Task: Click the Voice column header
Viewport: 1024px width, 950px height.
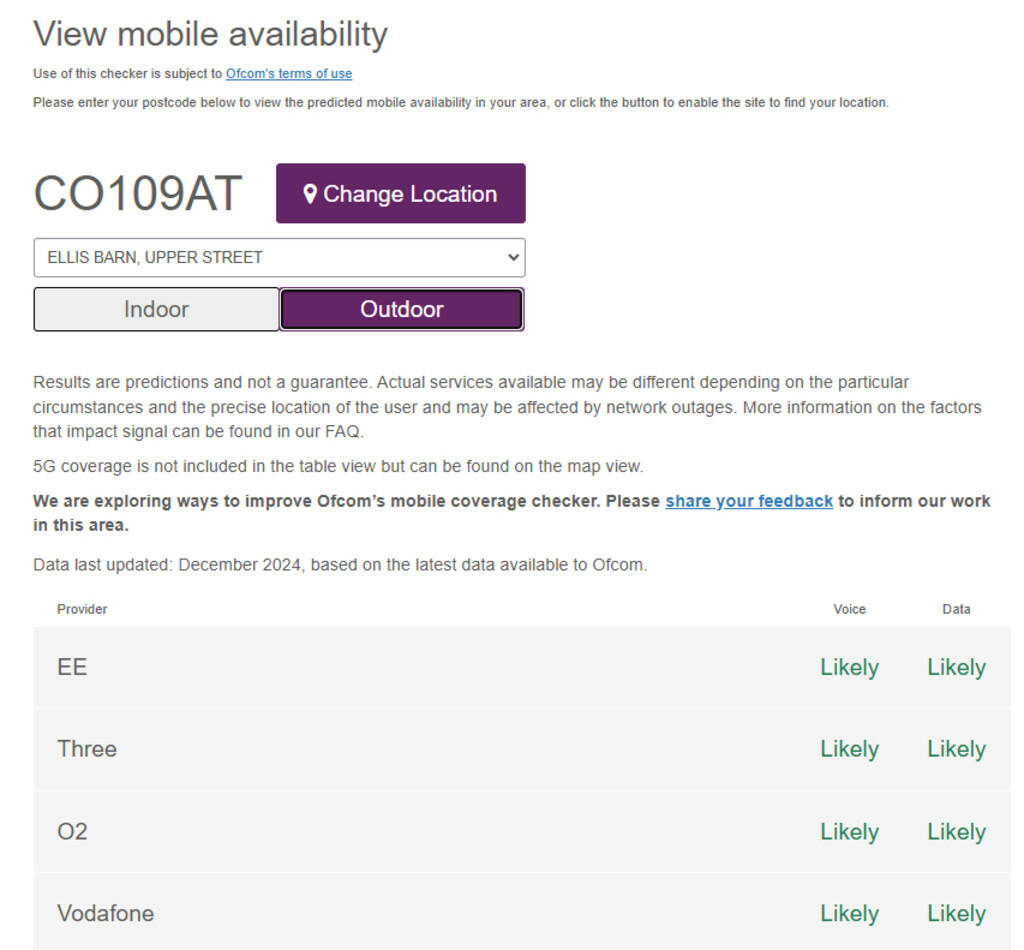Action: click(849, 609)
